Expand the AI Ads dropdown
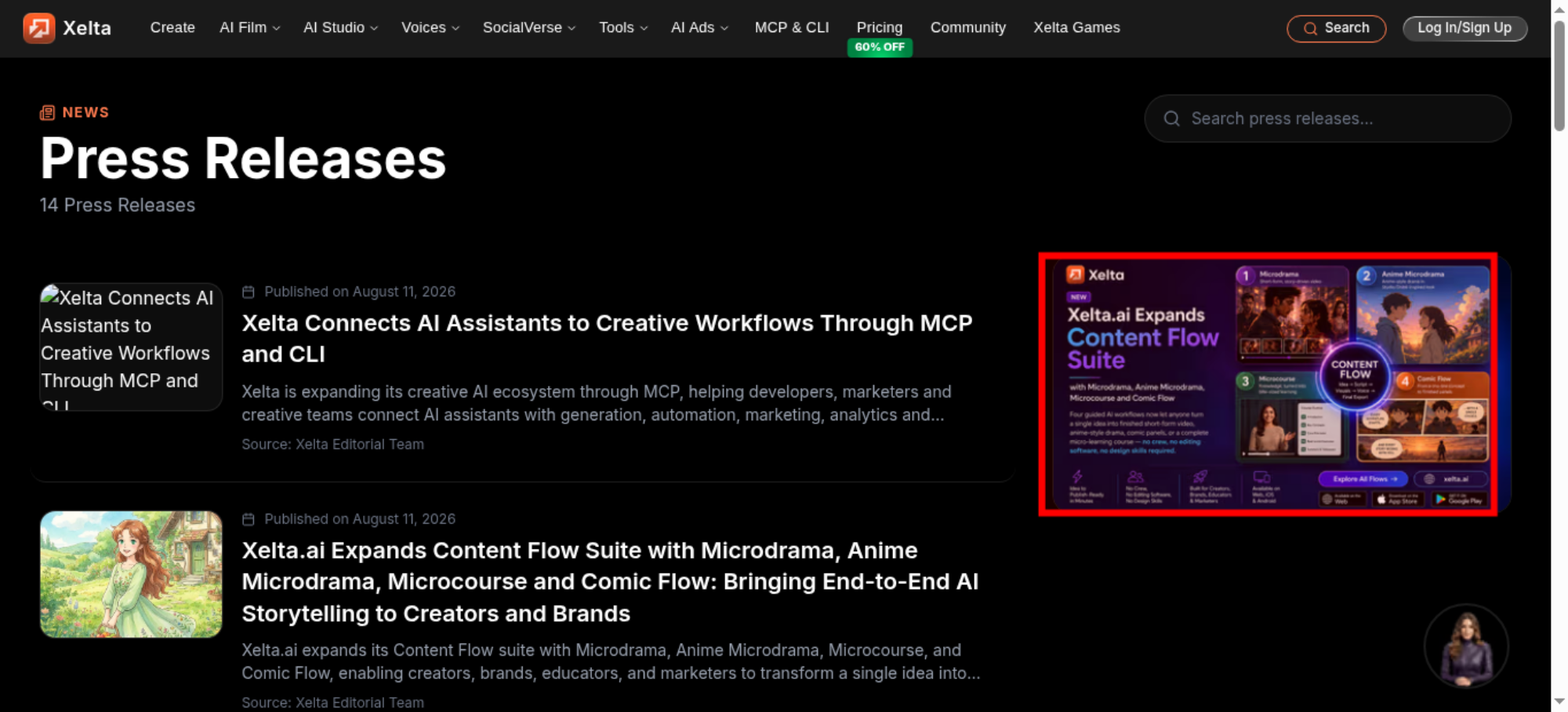Viewport: 1568px width, 712px height. click(699, 27)
